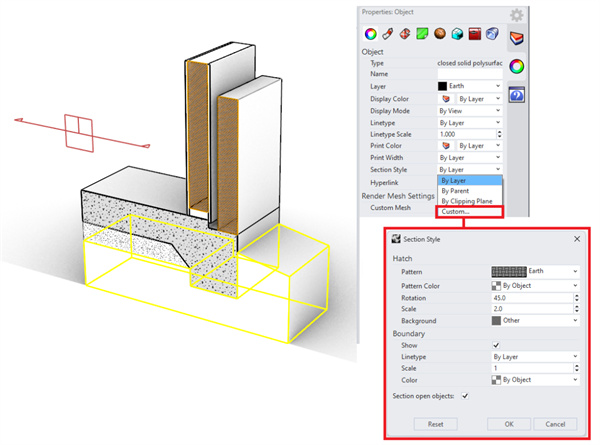Open the Pattern Color dropdown
The width and height of the screenshot is (600, 445).
click(x=534, y=285)
